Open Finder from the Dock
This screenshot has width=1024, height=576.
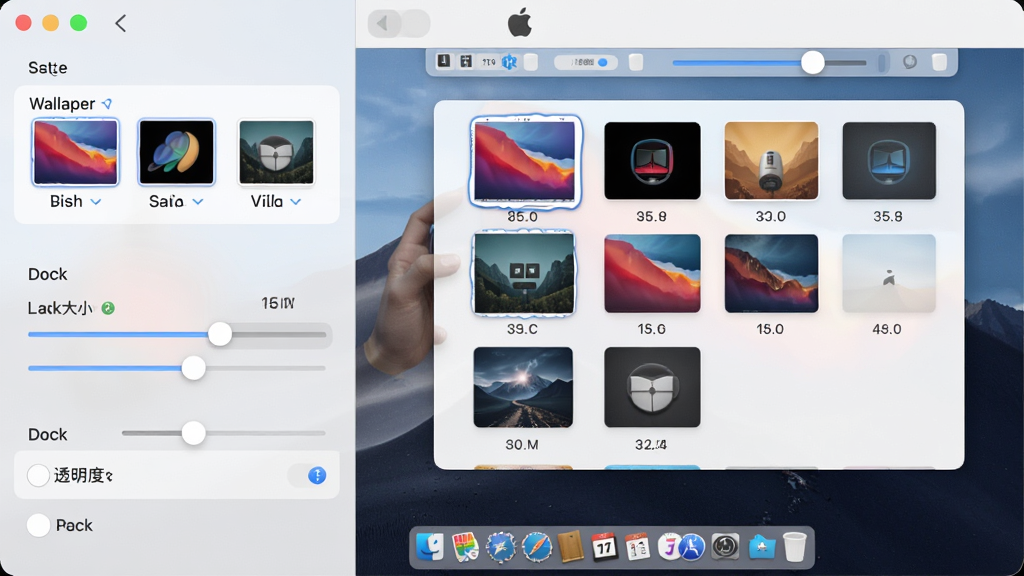430,547
